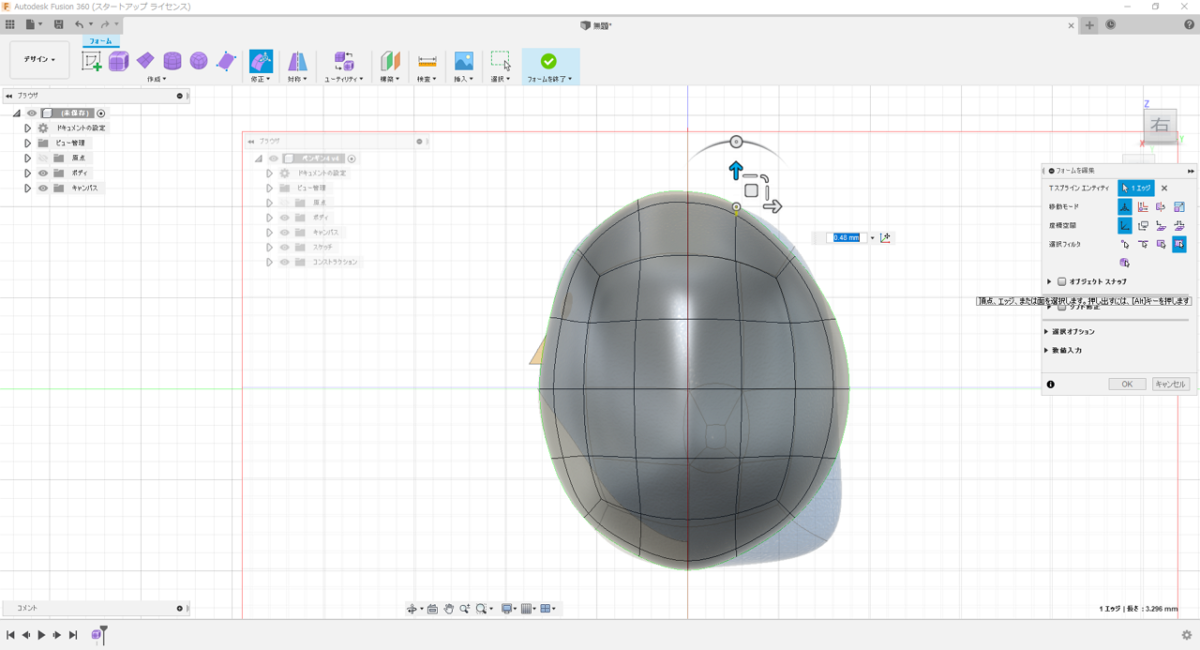Select world 座標空間 option
This screenshot has height=650, width=1200.
[x=1124, y=225]
